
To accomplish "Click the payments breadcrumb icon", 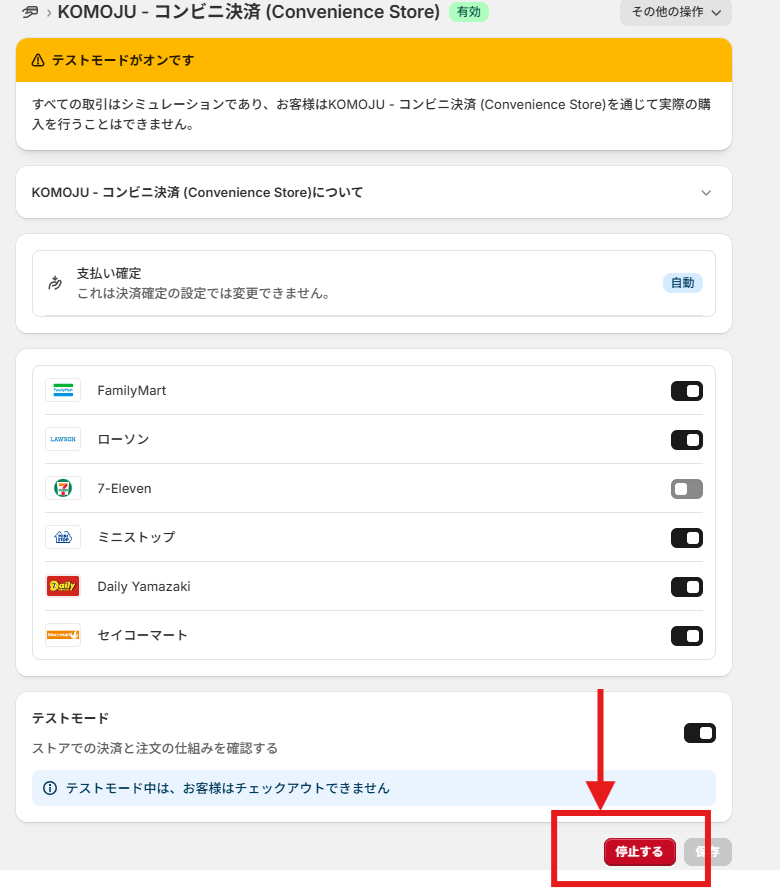I will 30,12.
